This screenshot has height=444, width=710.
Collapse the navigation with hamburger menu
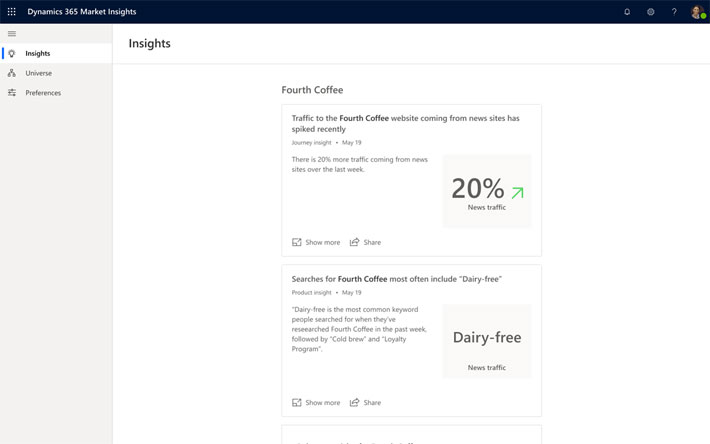12,34
